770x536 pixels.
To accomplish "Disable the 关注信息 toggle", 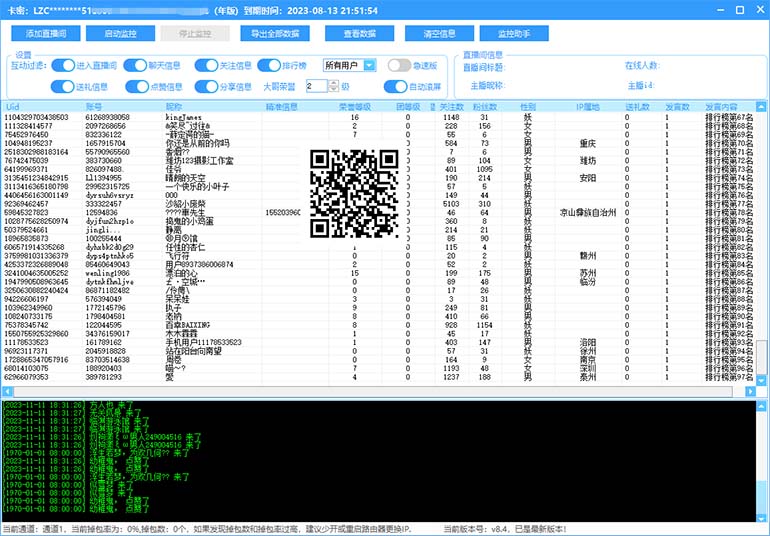I will click(x=205, y=65).
